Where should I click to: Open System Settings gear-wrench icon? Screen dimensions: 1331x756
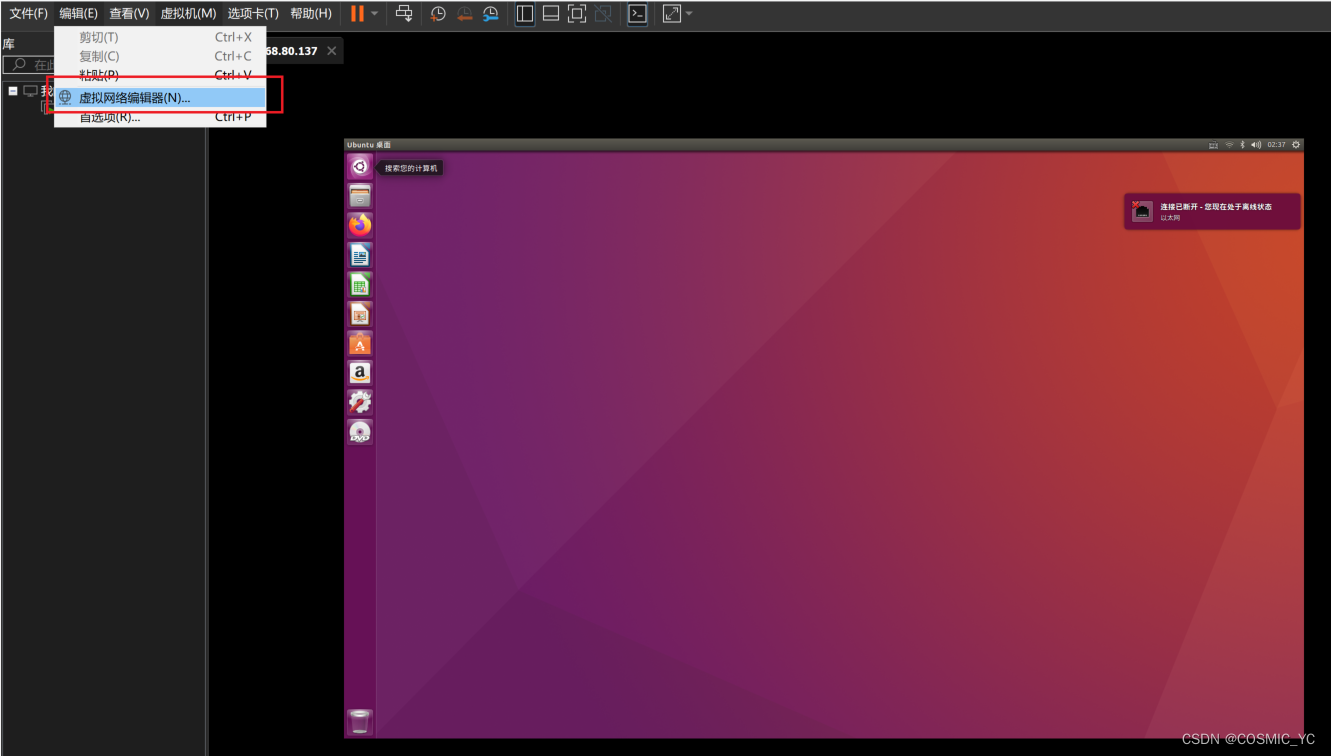(360, 402)
